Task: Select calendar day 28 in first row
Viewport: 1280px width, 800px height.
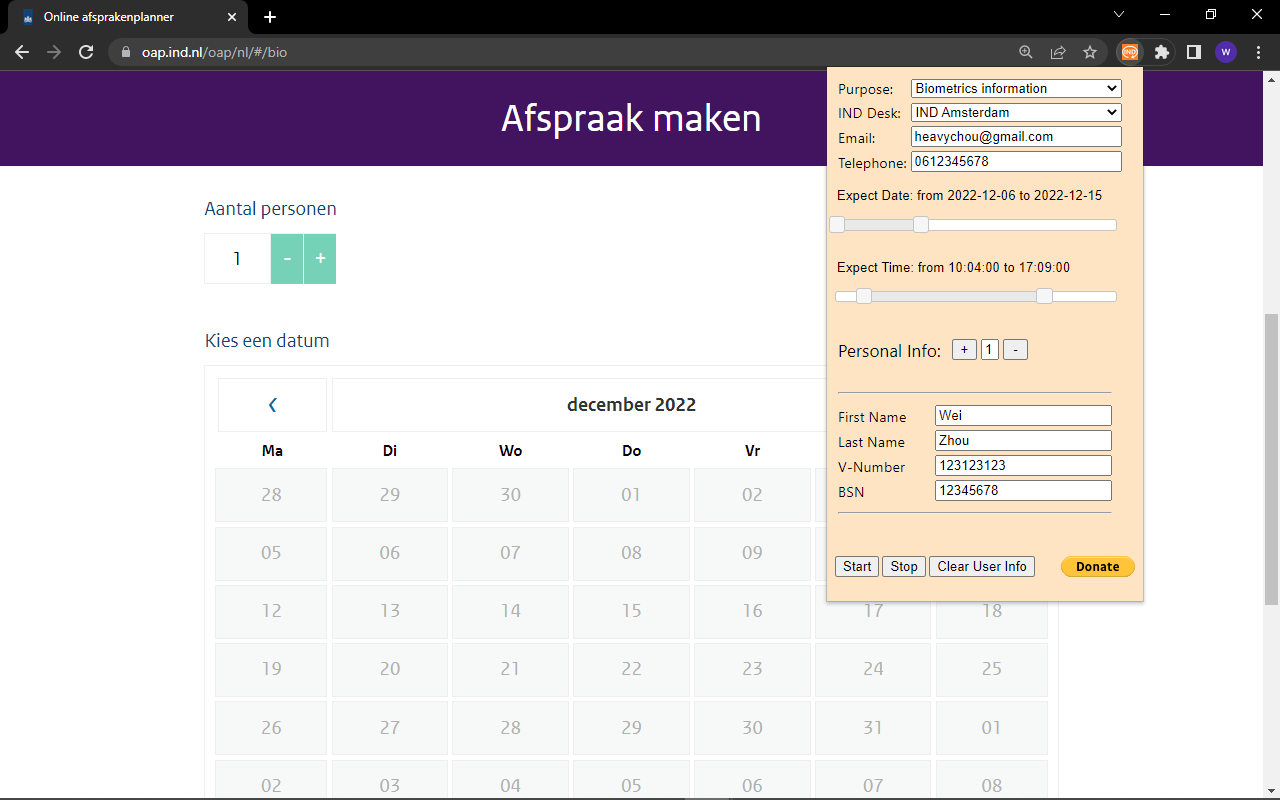Action: coord(271,495)
